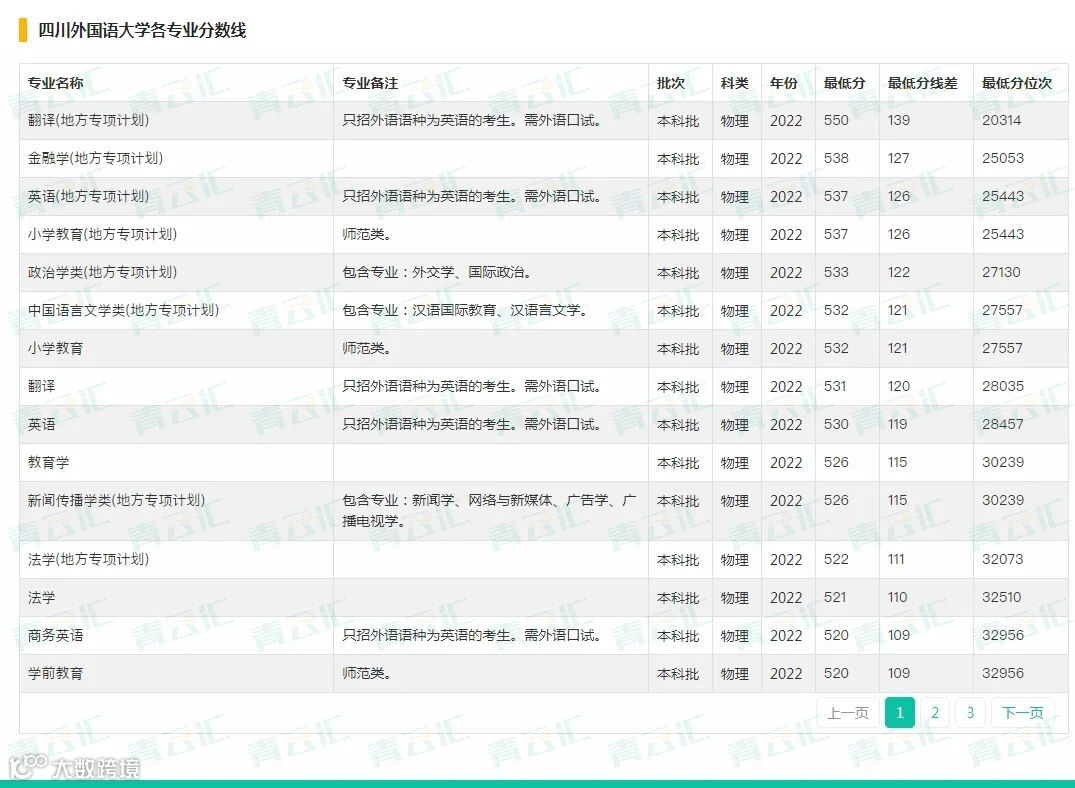
Task: Click the 四川外国语大学各专业分数线 heading
Action: coord(142,30)
